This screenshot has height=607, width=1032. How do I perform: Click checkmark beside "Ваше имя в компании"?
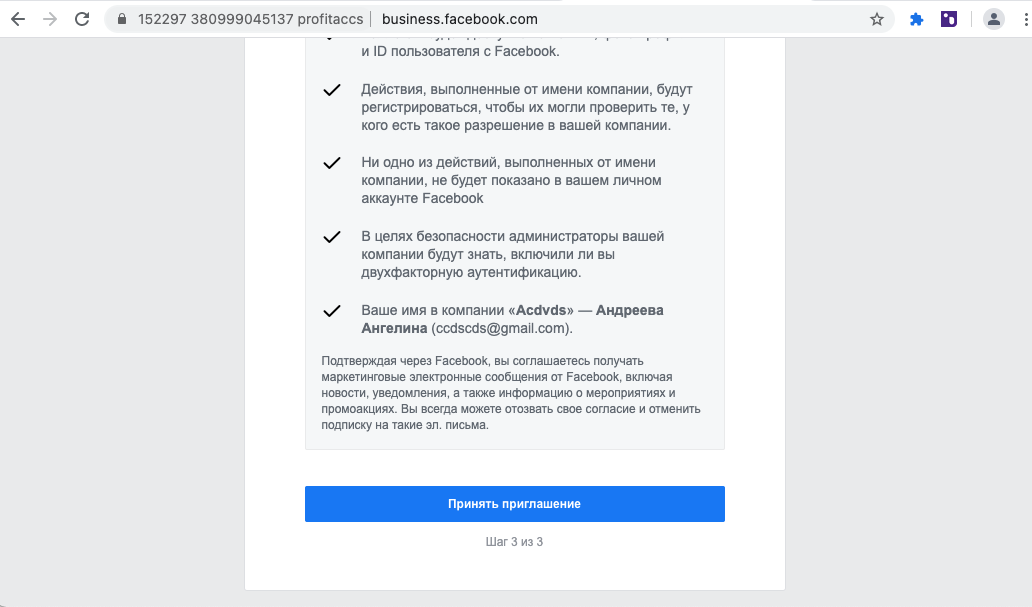(x=332, y=311)
